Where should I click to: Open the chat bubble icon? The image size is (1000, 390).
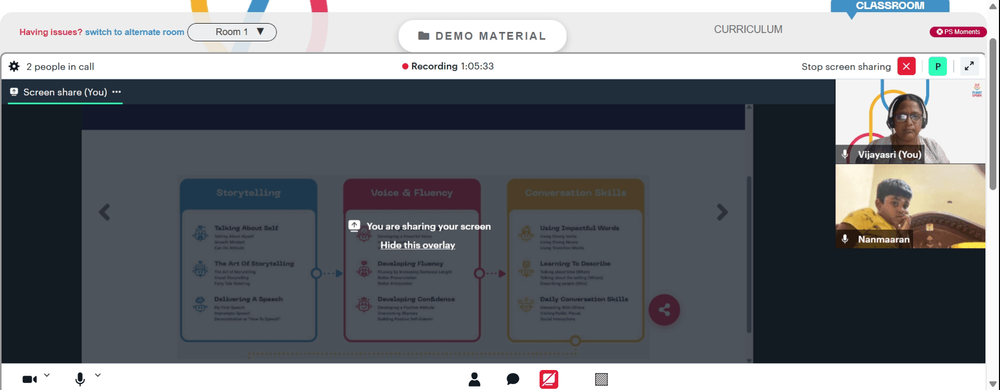tap(513, 380)
